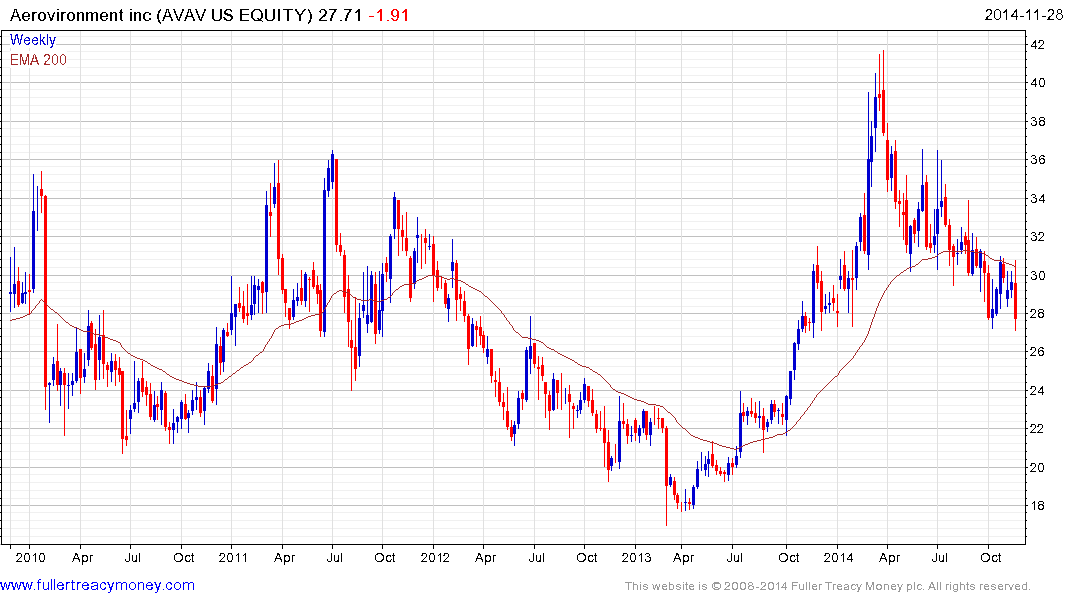This screenshot has width=1075, height=600.
Task: Click the 2013 year label on time axis
Action: coord(636,557)
